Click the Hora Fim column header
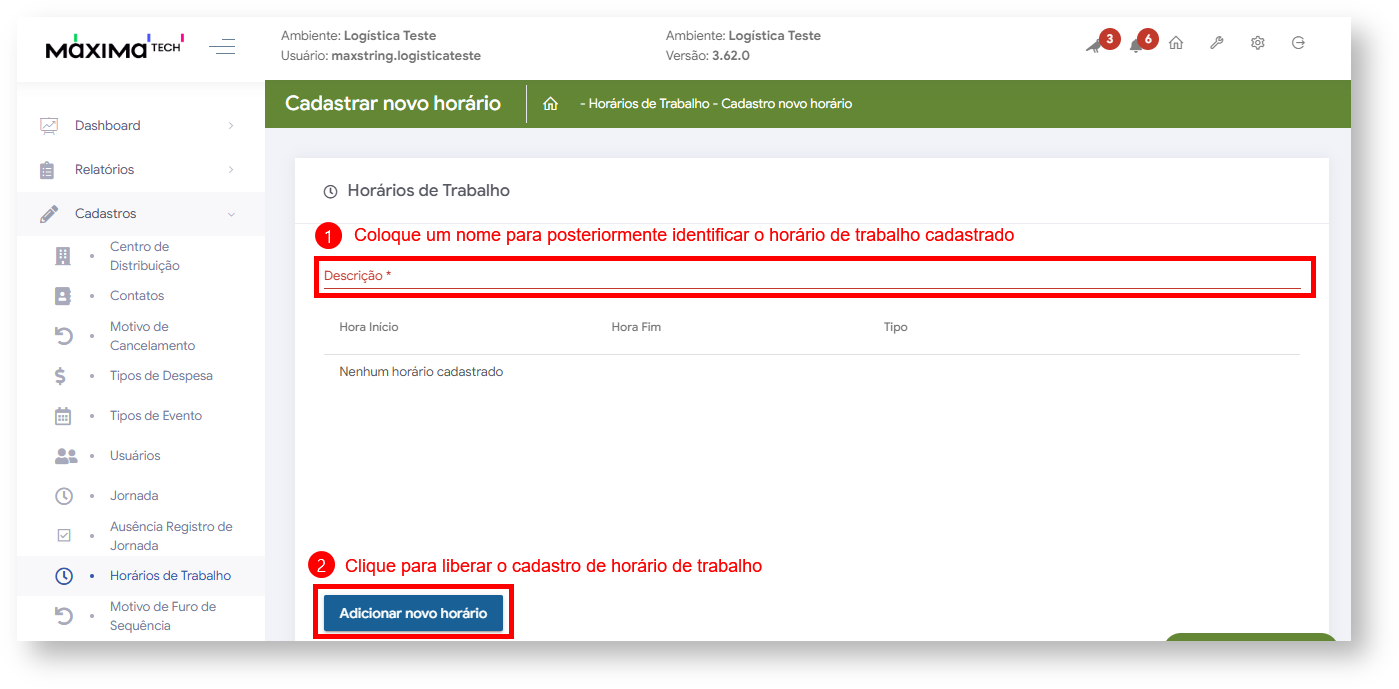Image resolution: width=1399 pixels, height=689 pixels. [636, 327]
